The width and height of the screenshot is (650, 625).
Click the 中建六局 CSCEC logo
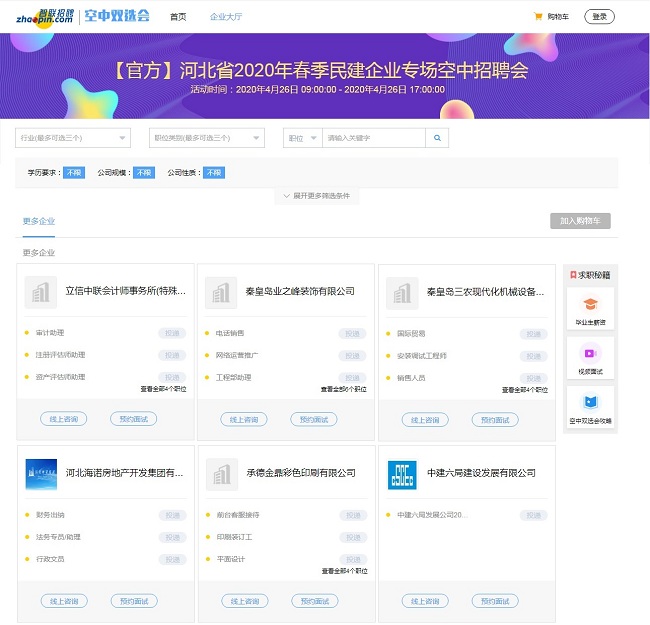(x=402, y=475)
